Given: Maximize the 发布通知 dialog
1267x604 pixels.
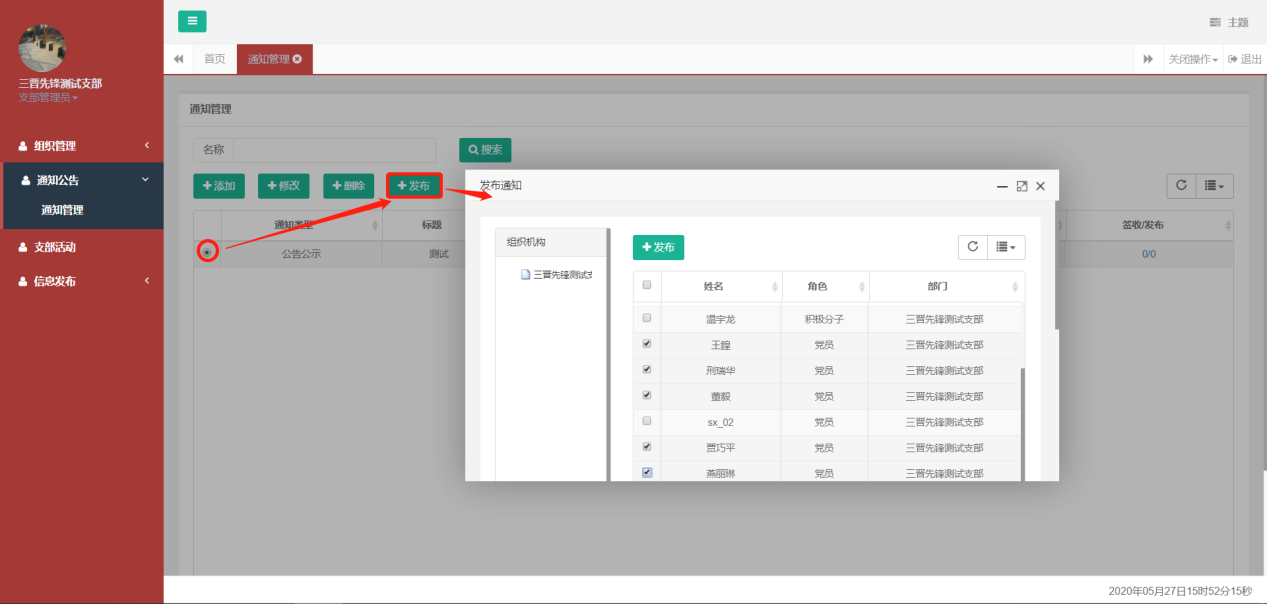Looking at the screenshot, I should click(1022, 186).
